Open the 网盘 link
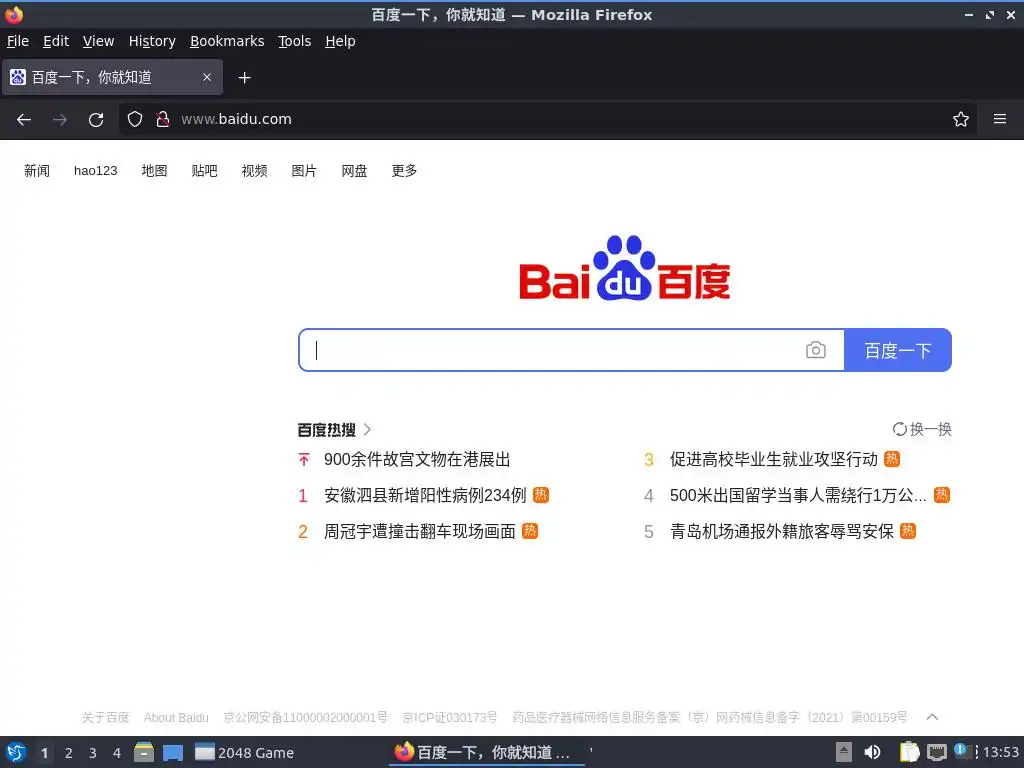Screen dimensions: 1024x768 (x=354, y=170)
